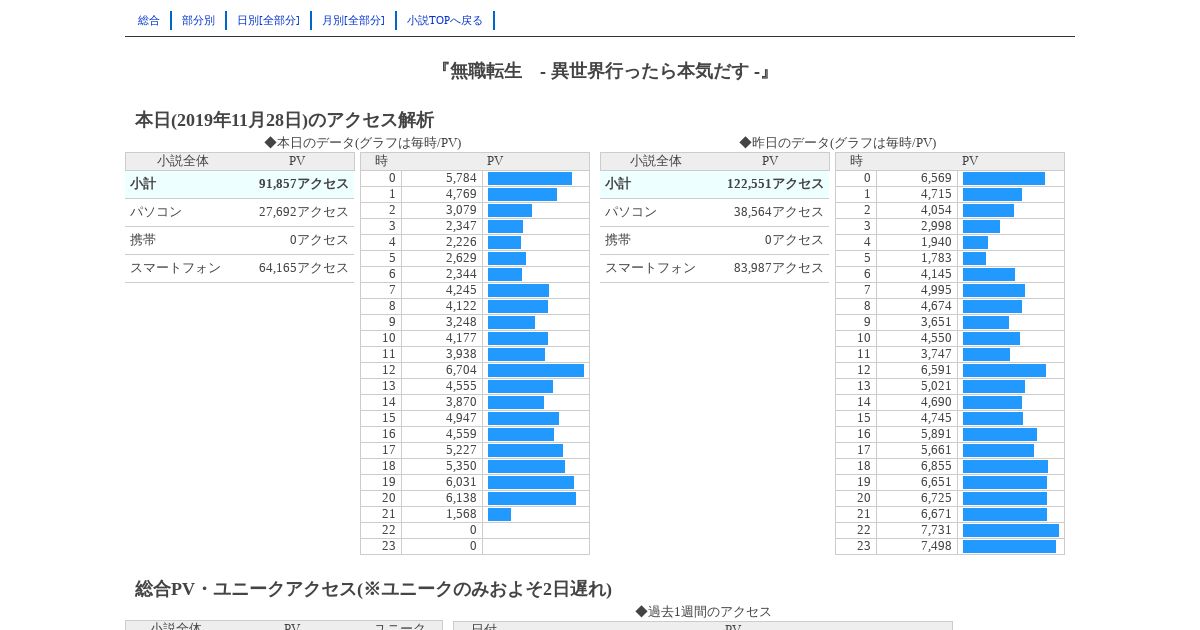The width and height of the screenshot is (1200, 630).
Task: Click yesterday's hour 5 value 1,783
Action: (936, 258)
